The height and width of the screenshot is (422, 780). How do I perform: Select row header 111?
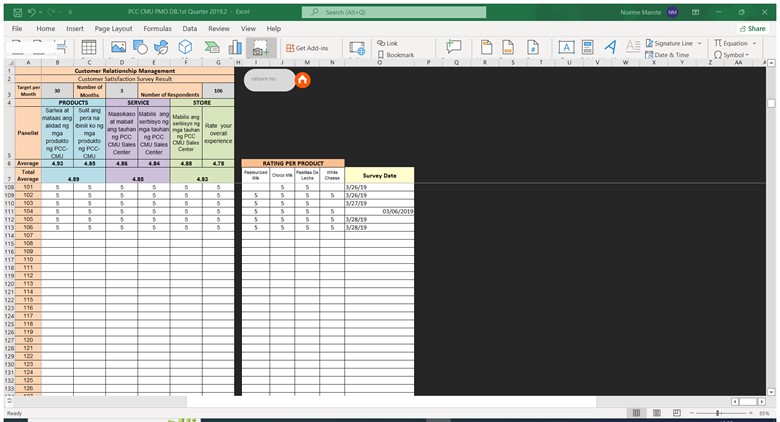pos(9,211)
